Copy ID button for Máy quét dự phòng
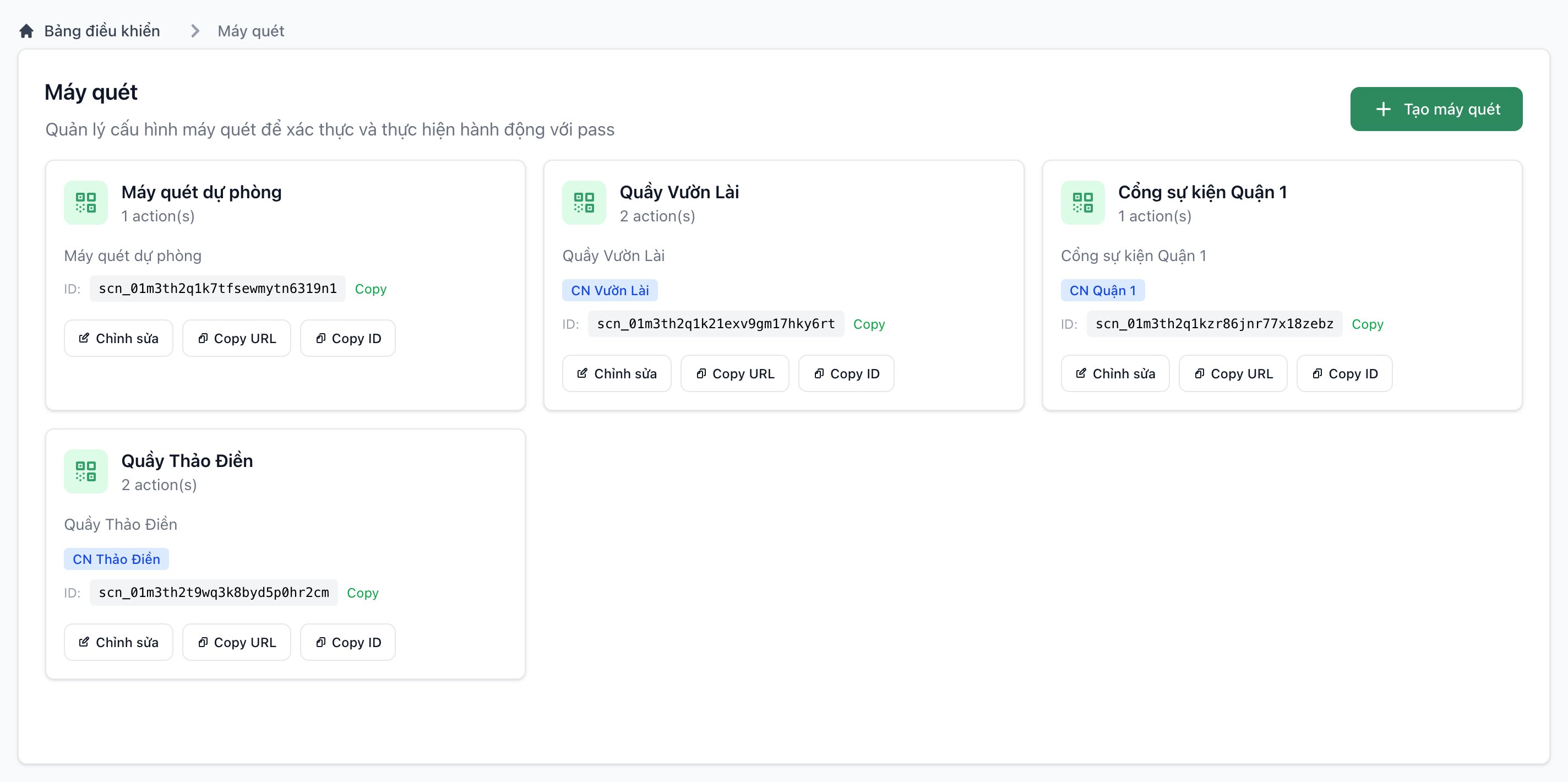This screenshot has width=1568, height=782. (x=348, y=338)
